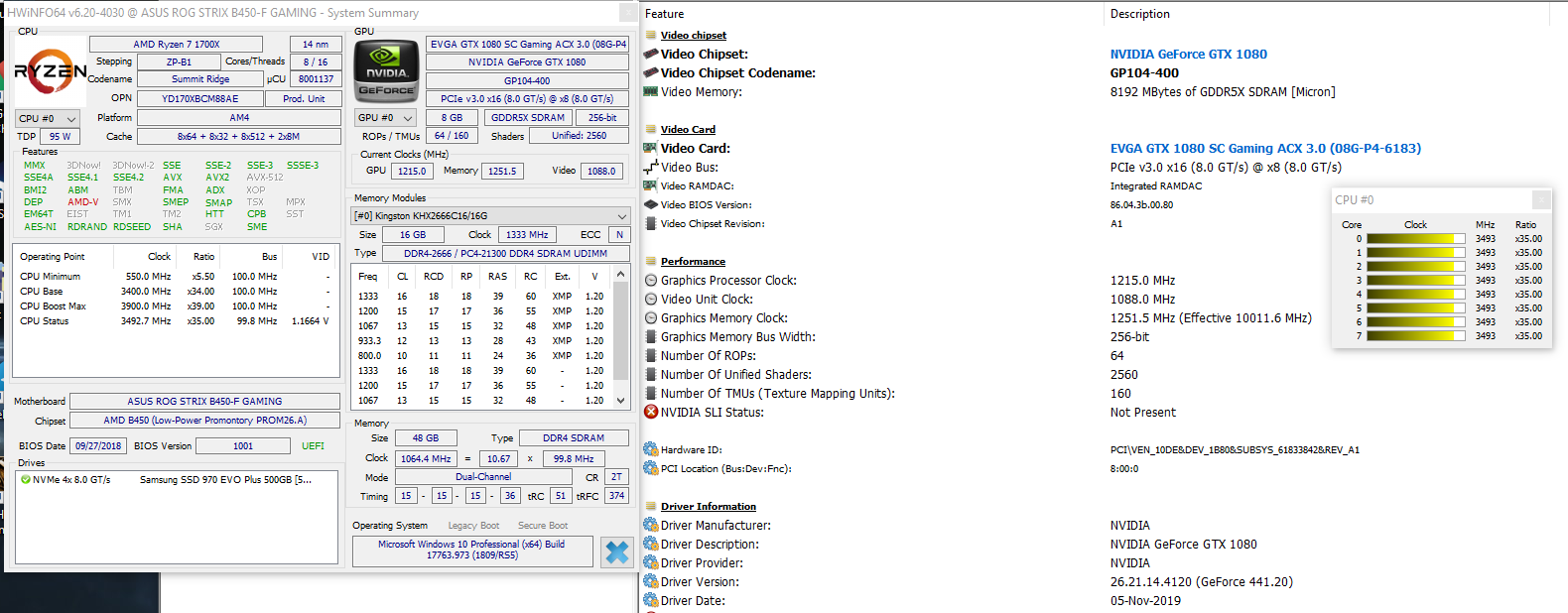
Task: Click the card icon next to Video Card row
Action: 651,148
